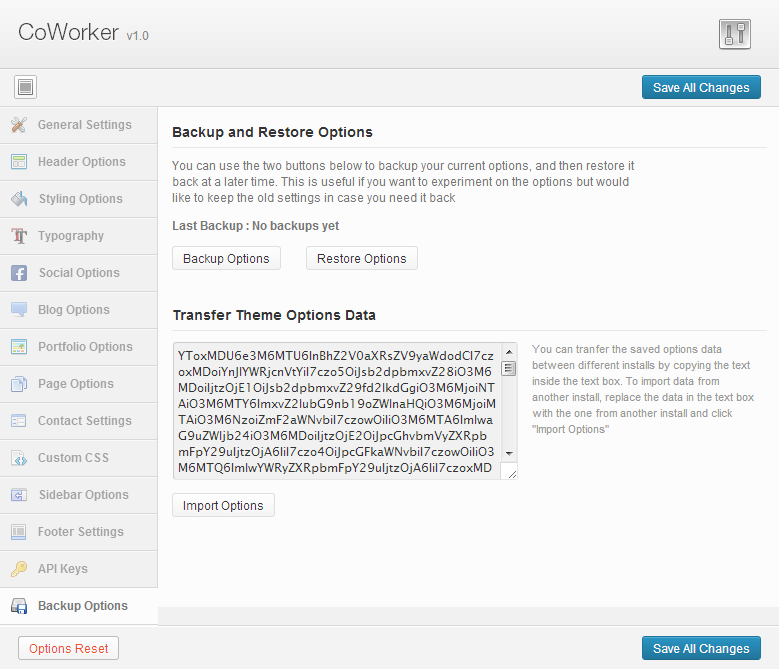The image size is (779, 669).
Task: Switch to Portfolio Options tab
Action: [x=79, y=347]
